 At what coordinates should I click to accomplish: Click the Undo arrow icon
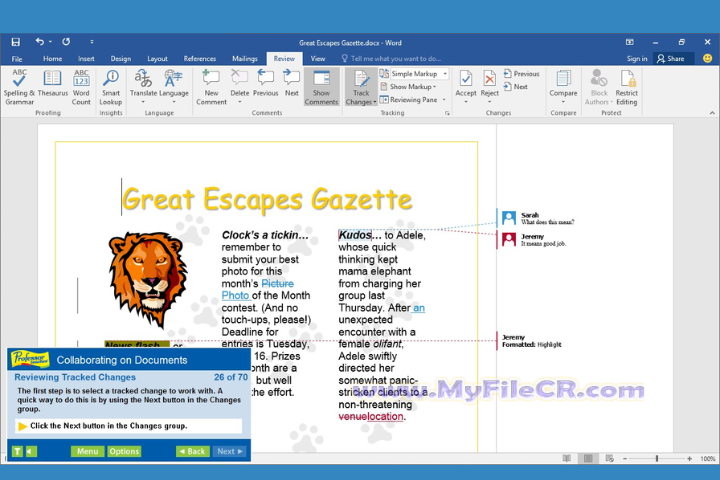coord(39,42)
